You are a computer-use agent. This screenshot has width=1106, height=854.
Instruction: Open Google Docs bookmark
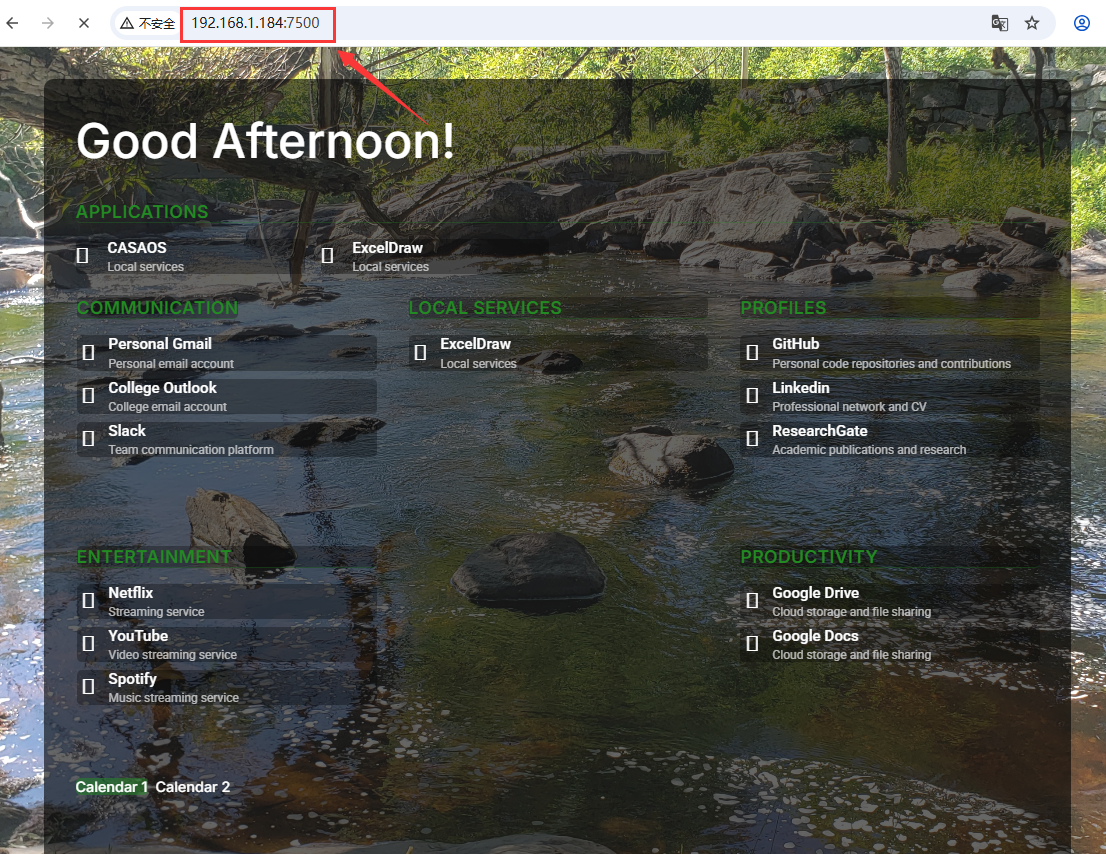(x=889, y=645)
